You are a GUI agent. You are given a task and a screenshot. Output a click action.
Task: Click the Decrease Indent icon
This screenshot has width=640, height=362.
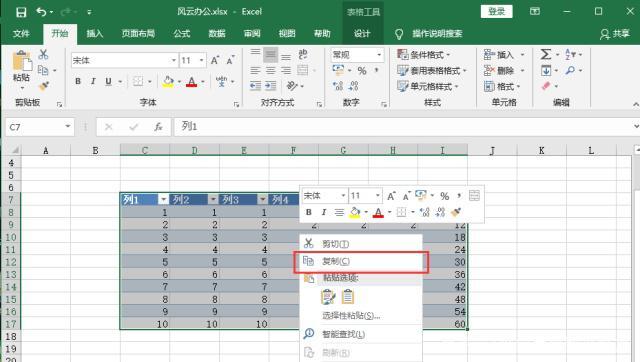pyautogui.click(x=256, y=86)
